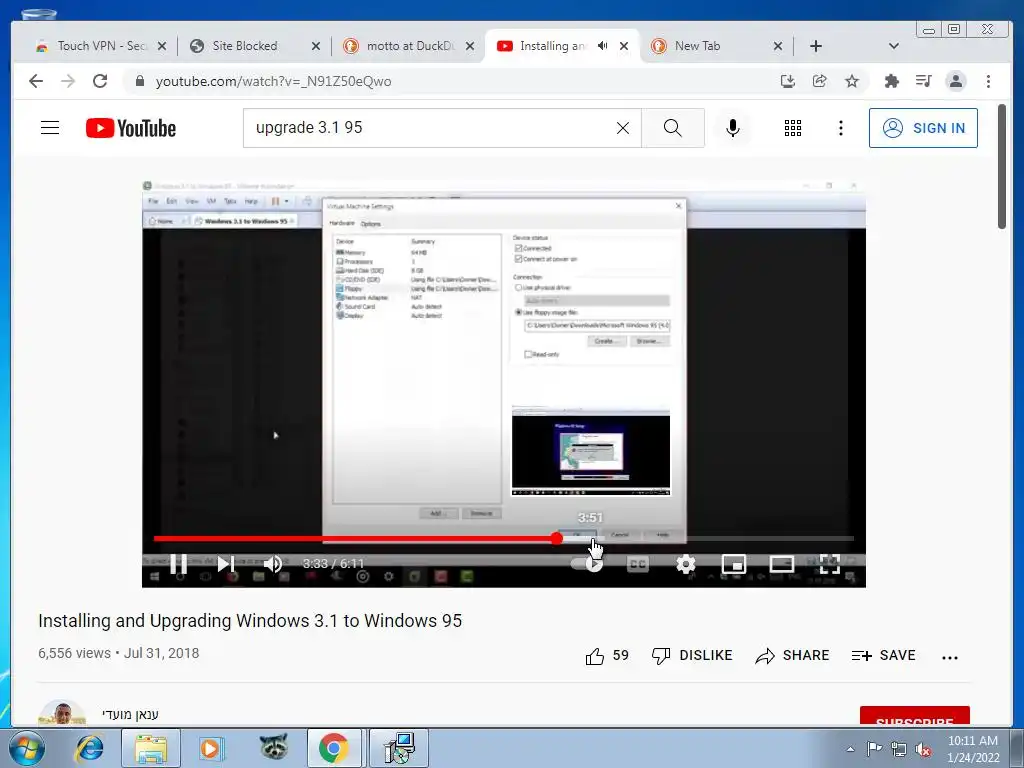Go to YouTube home via logo
Image resolution: width=1024 pixels, height=768 pixels.
tap(131, 128)
